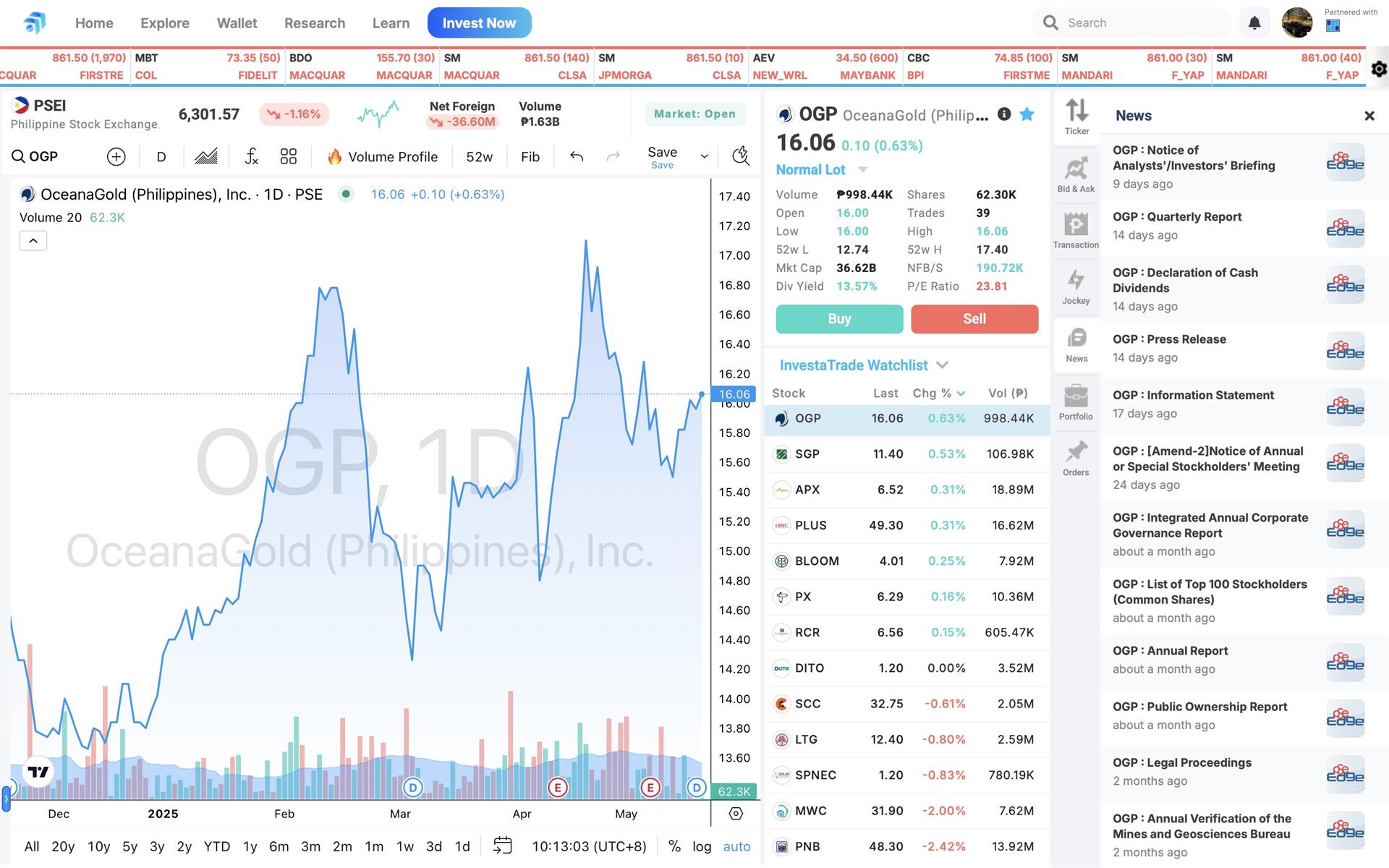Click the dividend marker near March
The height and width of the screenshot is (868, 1389).
click(412, 788)
